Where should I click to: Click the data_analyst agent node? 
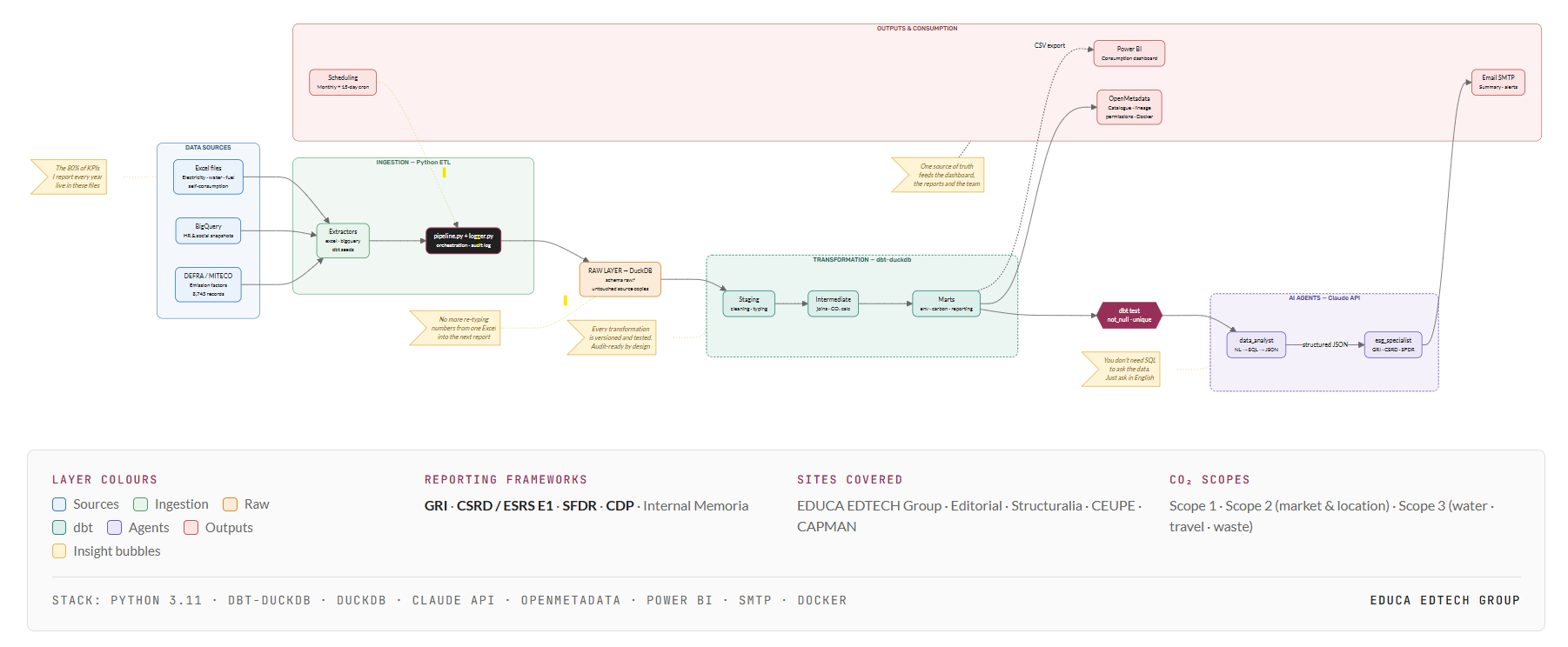tap(1256, 344)
